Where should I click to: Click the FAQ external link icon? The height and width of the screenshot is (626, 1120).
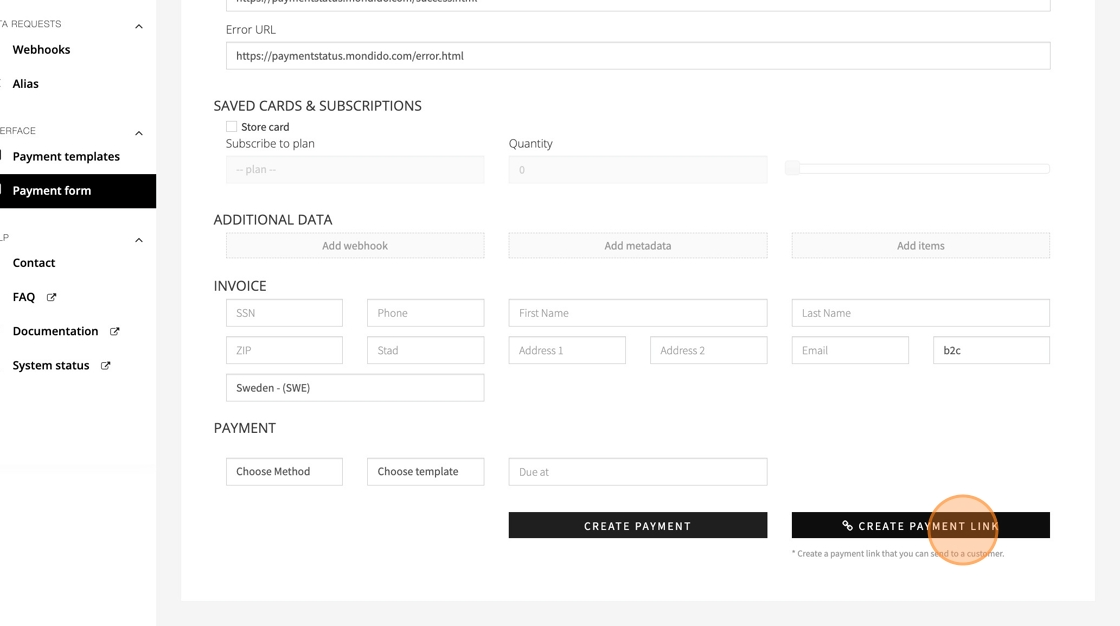[52, 297]
